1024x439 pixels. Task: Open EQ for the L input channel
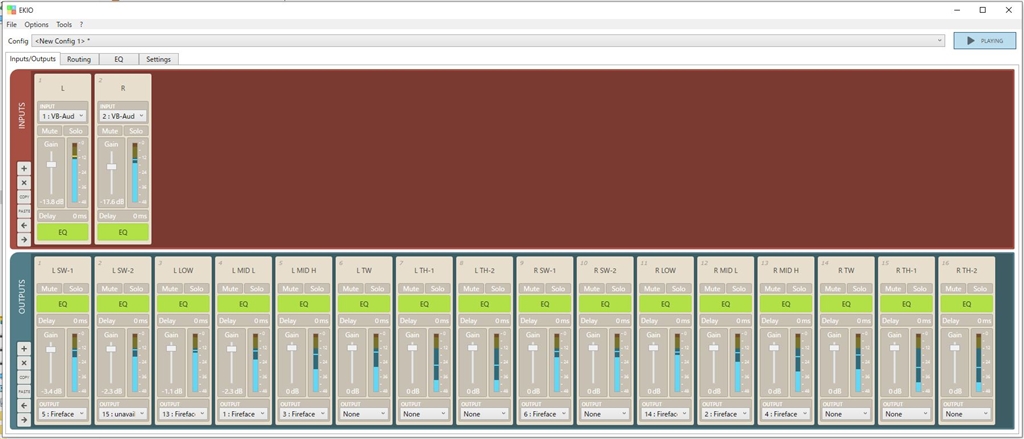click(63, 232)
